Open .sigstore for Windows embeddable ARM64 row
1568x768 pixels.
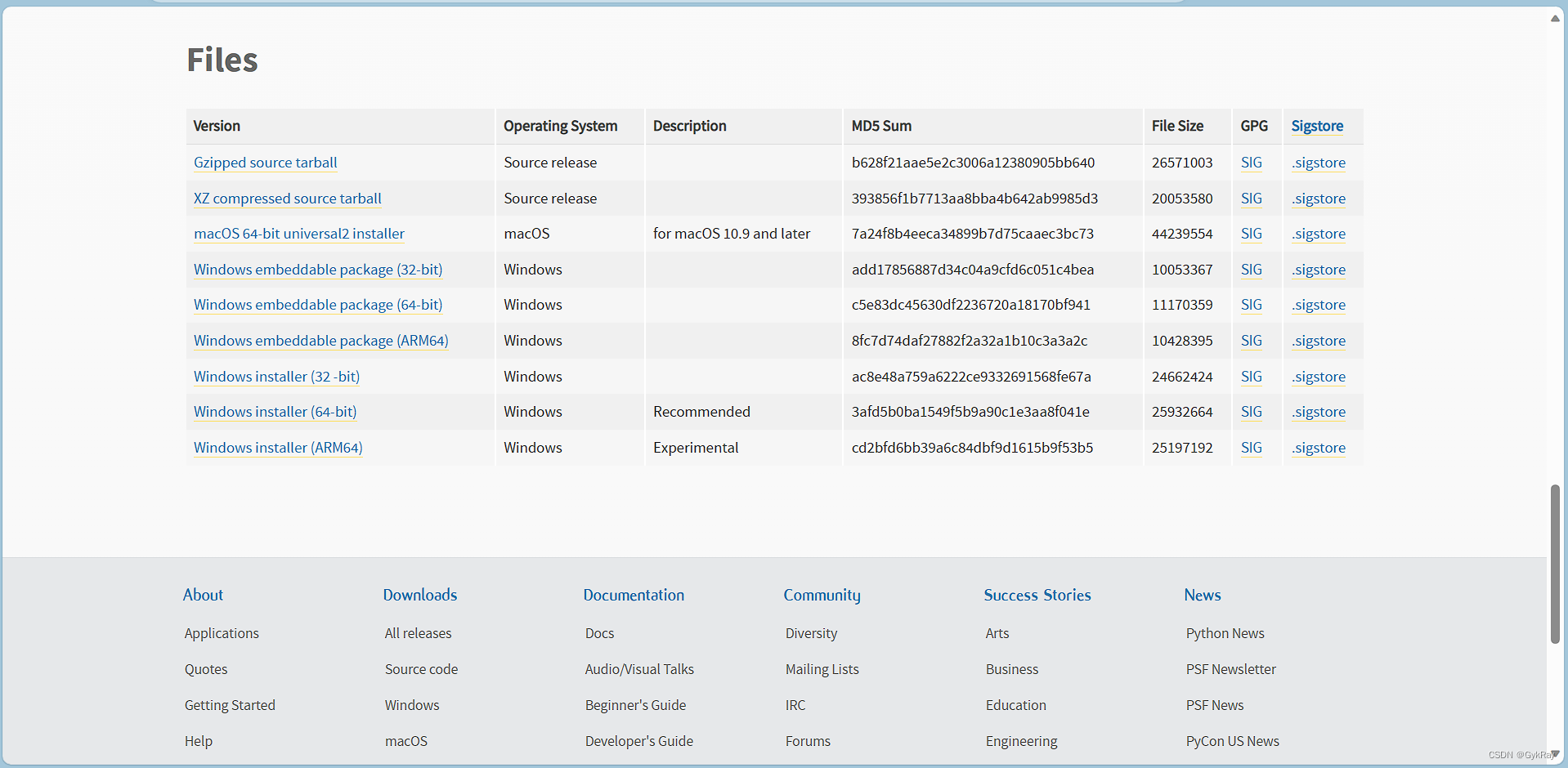pyautogui.click(x=1319, y=341)
